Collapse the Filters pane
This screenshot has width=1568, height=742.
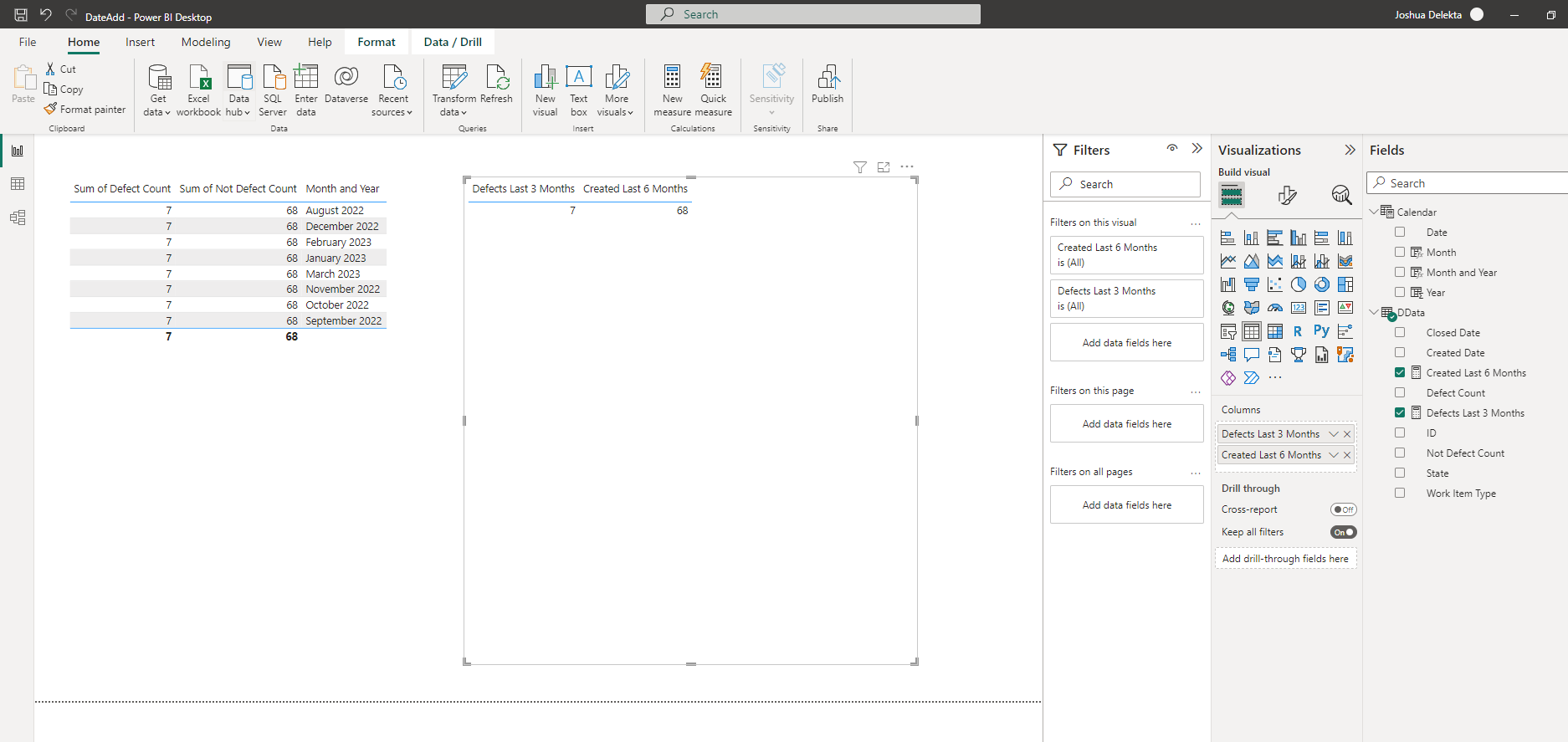coord(1196,149)
